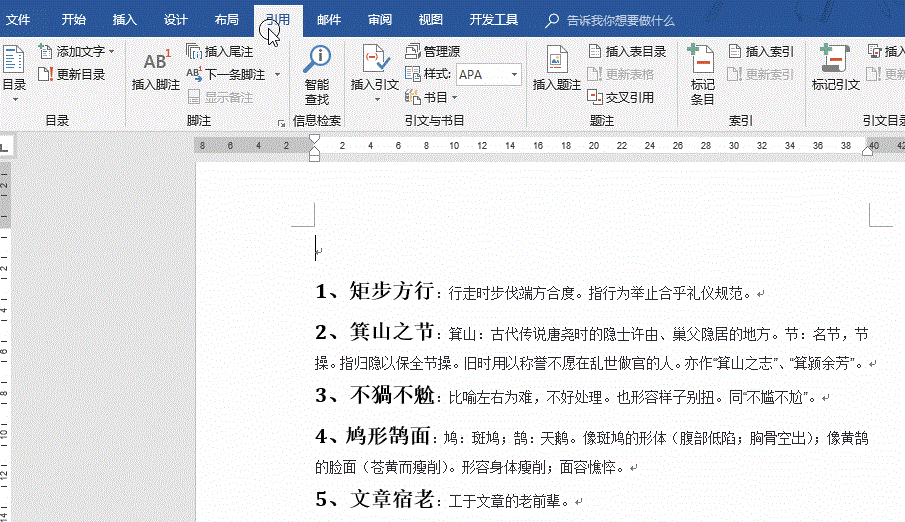
Task: Expand the 目录 button dropdown arrow
Action: pos(15,100)
